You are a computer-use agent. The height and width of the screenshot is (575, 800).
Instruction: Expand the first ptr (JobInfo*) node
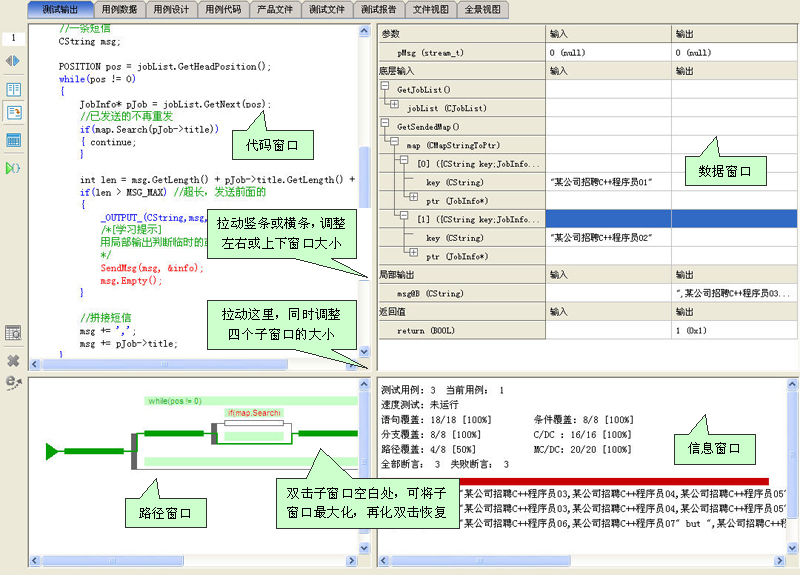point(413,197)
